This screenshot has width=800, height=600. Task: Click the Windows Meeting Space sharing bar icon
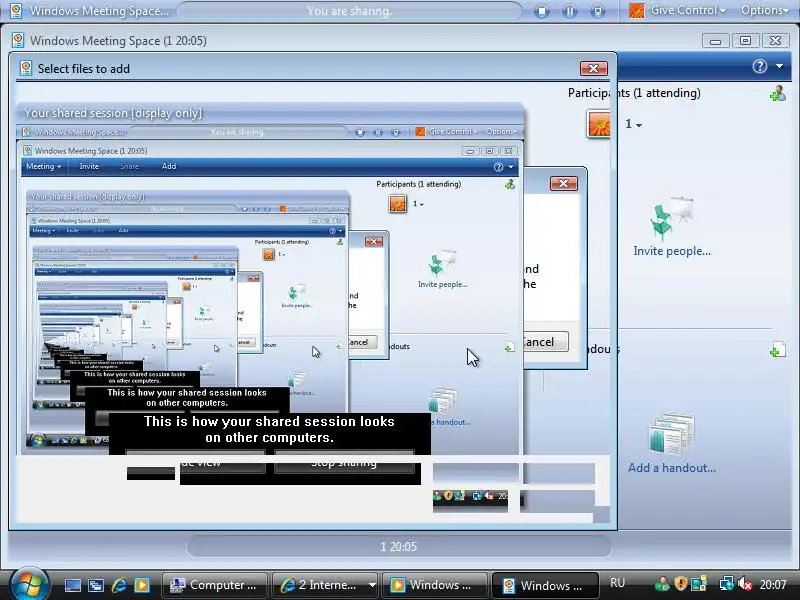click(16, 11)
